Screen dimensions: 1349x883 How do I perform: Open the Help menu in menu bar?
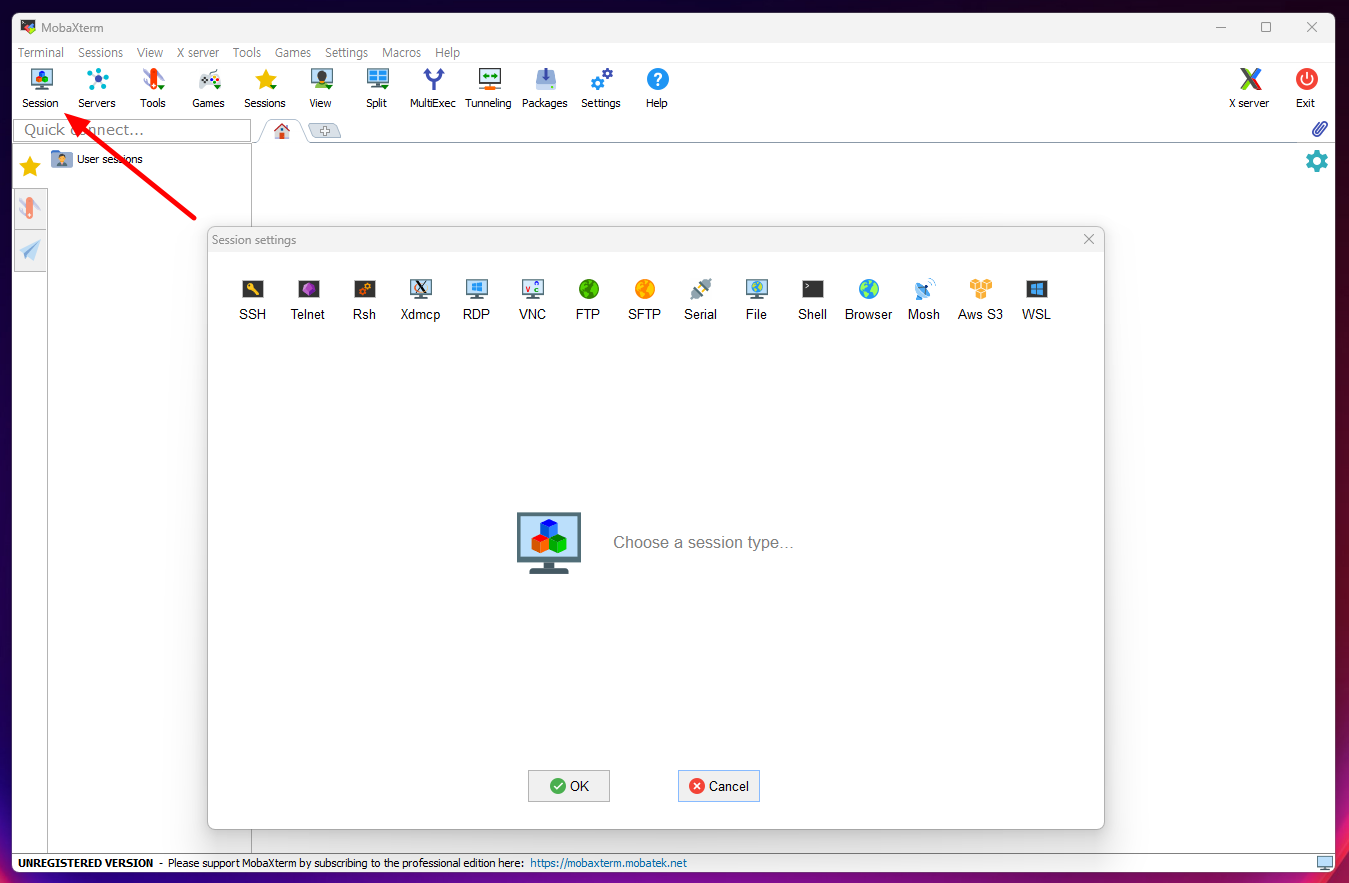pyautogui.click(x=447, y=53)
